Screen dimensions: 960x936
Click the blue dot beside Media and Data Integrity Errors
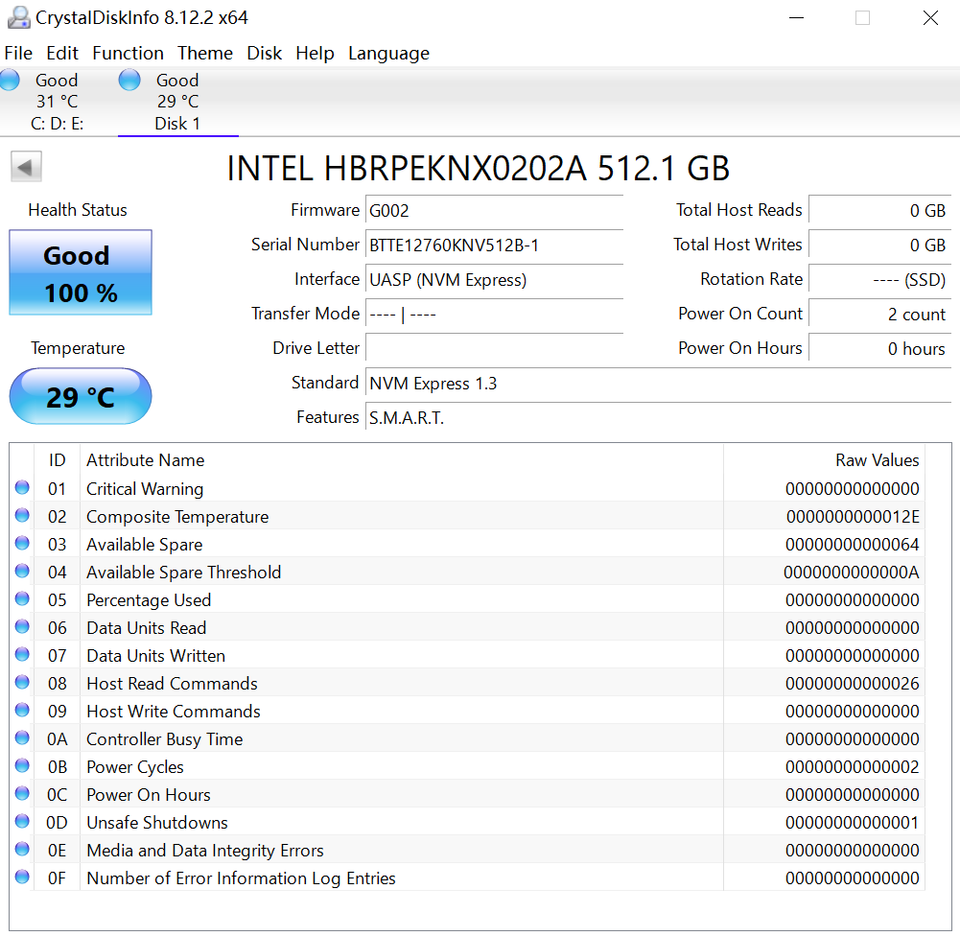pyautogui.click(x=22, y=850)
